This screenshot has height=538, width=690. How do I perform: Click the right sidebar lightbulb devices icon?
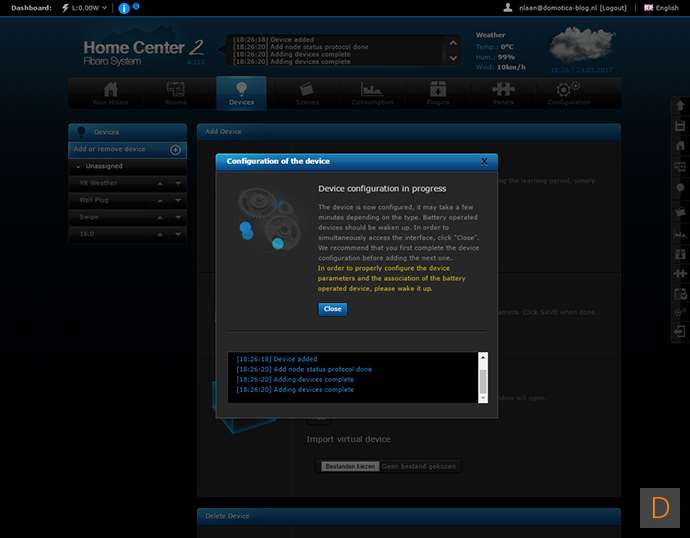click(x=680, y=187)
